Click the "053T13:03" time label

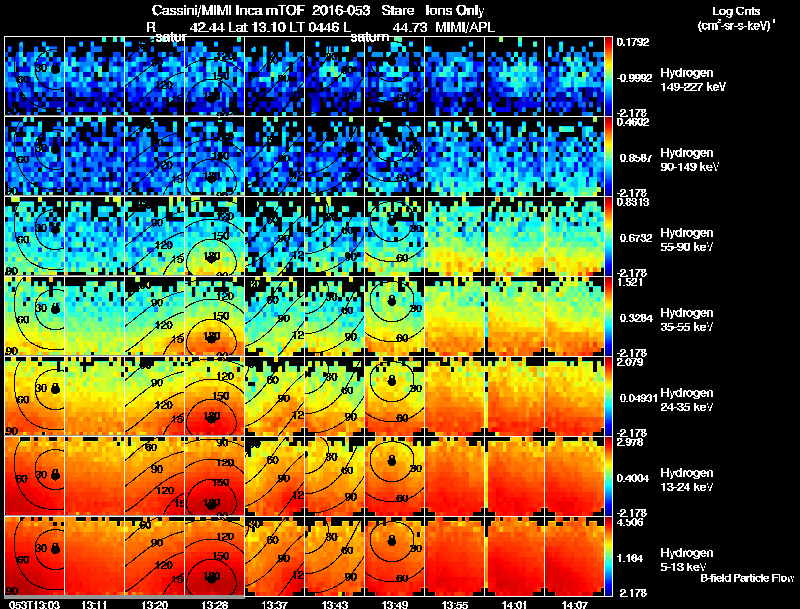click(34, 604)
